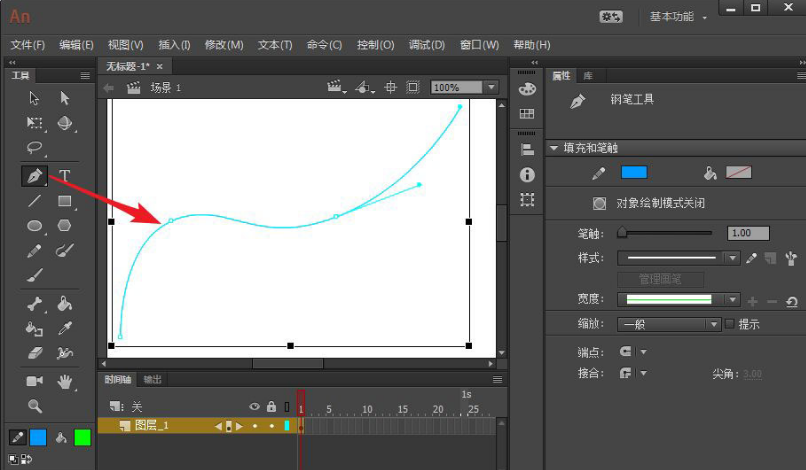Select the Pencil tool
The image size is (806, 470).
pos(34,251)
